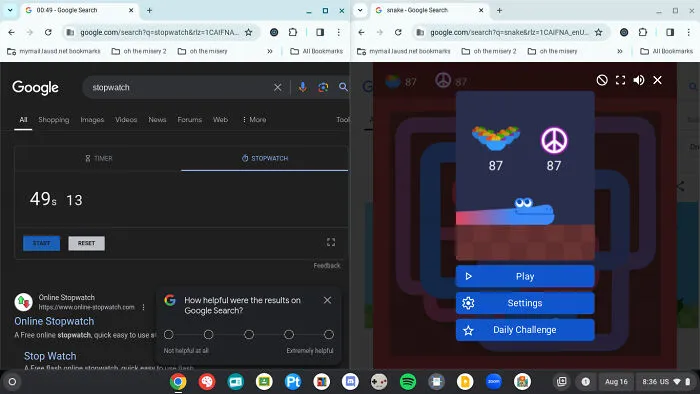Viewport: 700px width, 394px height.
Task: Open Chrome menu in snake window
Action: click(x=689, y=32)
